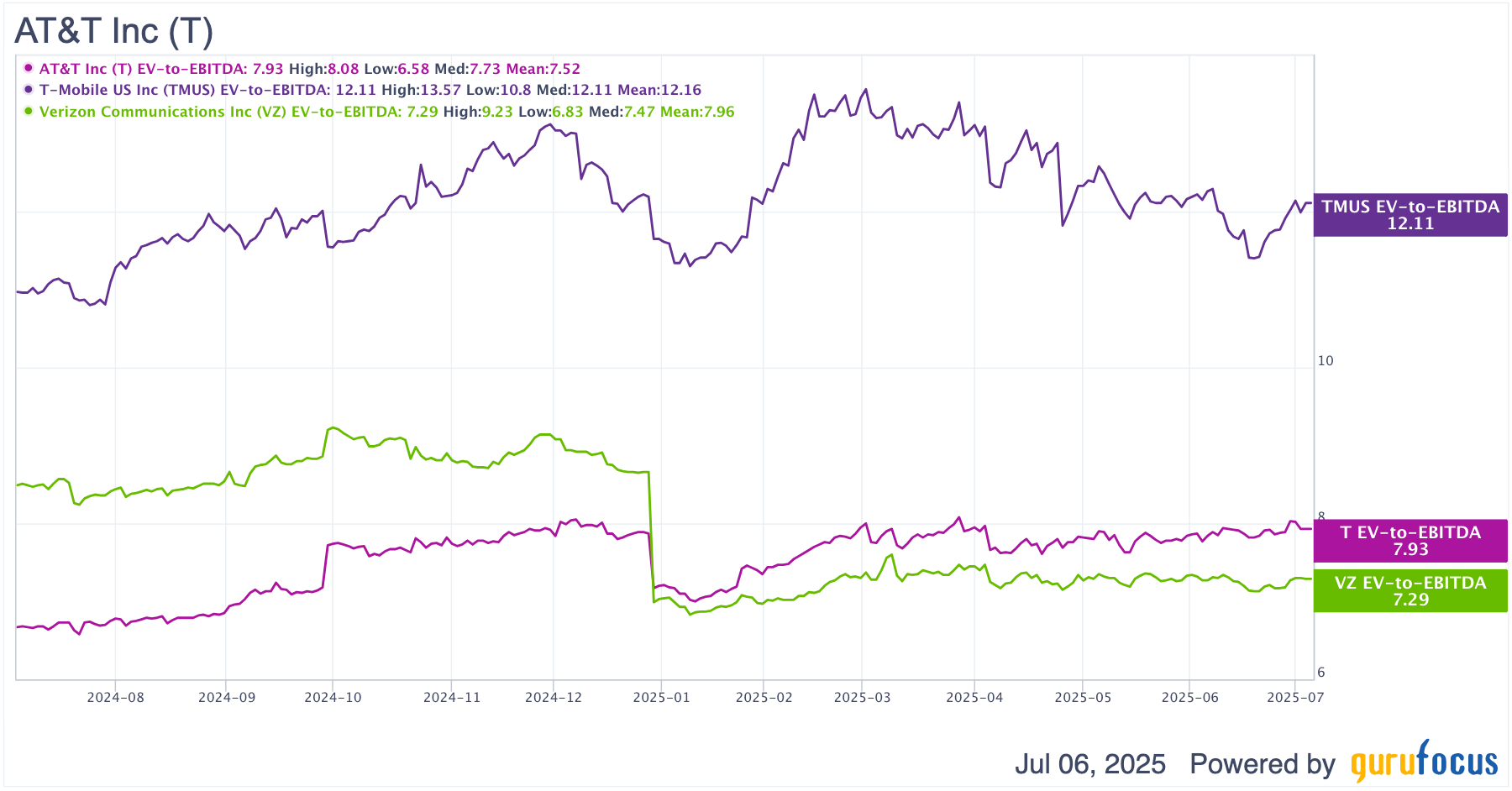Click the AT&T Inc (T) chart title
The height and width of the screenshot is (791, 1512).
coord(114,31)
